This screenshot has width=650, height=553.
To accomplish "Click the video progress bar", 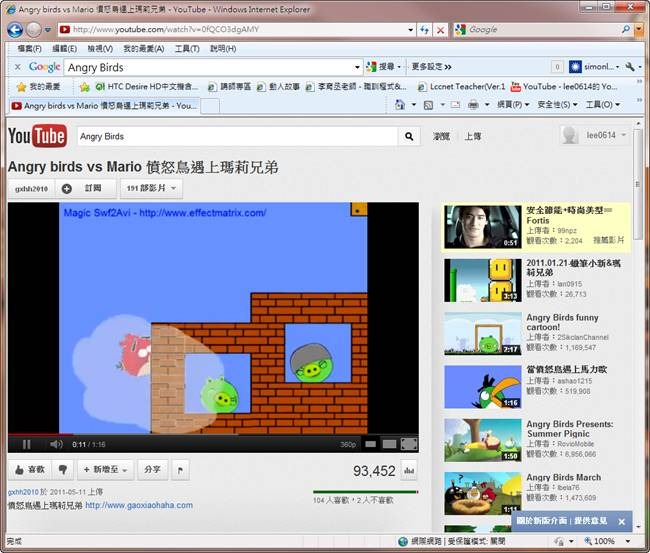I will pyautogui.click(x=213, y=434).
